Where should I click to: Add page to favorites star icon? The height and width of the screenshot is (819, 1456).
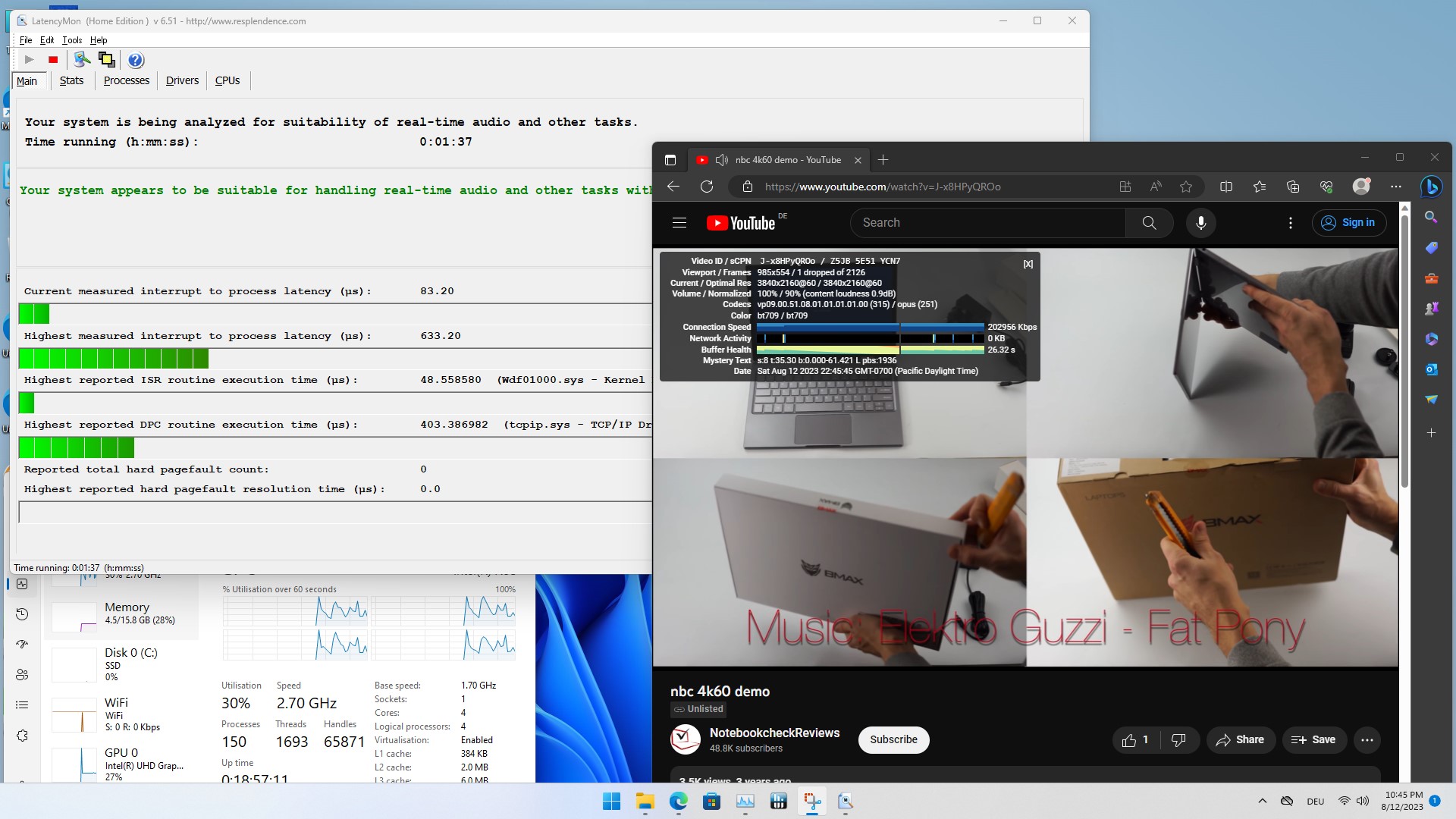coord(1186,187)
